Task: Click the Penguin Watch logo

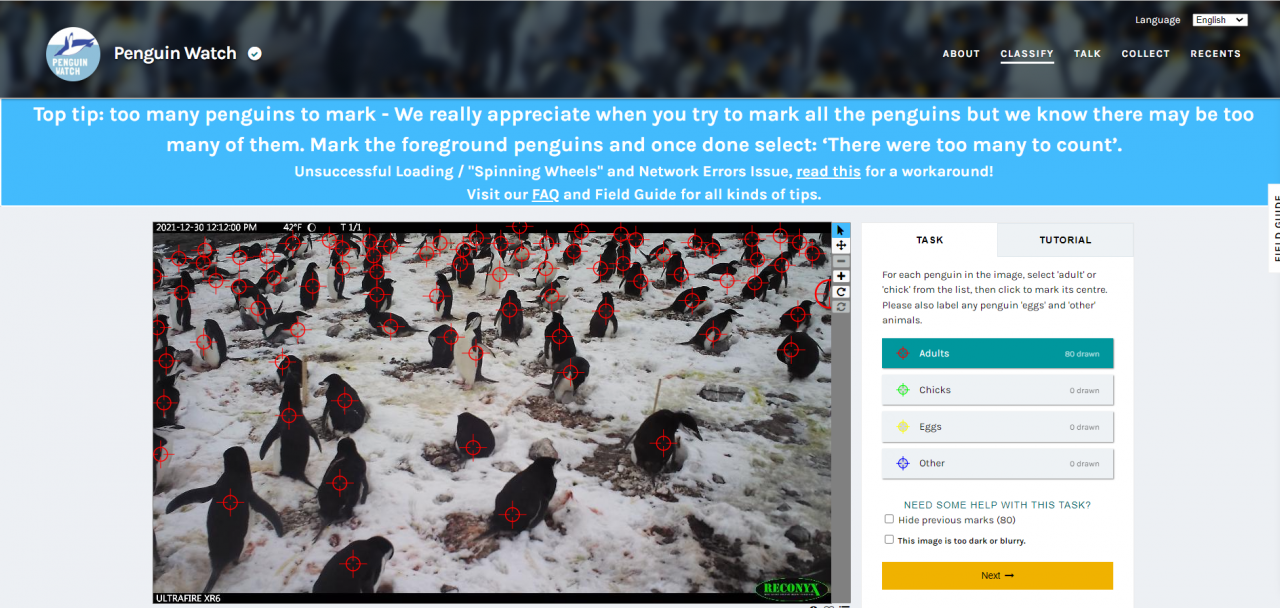Action: click(x=73, y=54)
